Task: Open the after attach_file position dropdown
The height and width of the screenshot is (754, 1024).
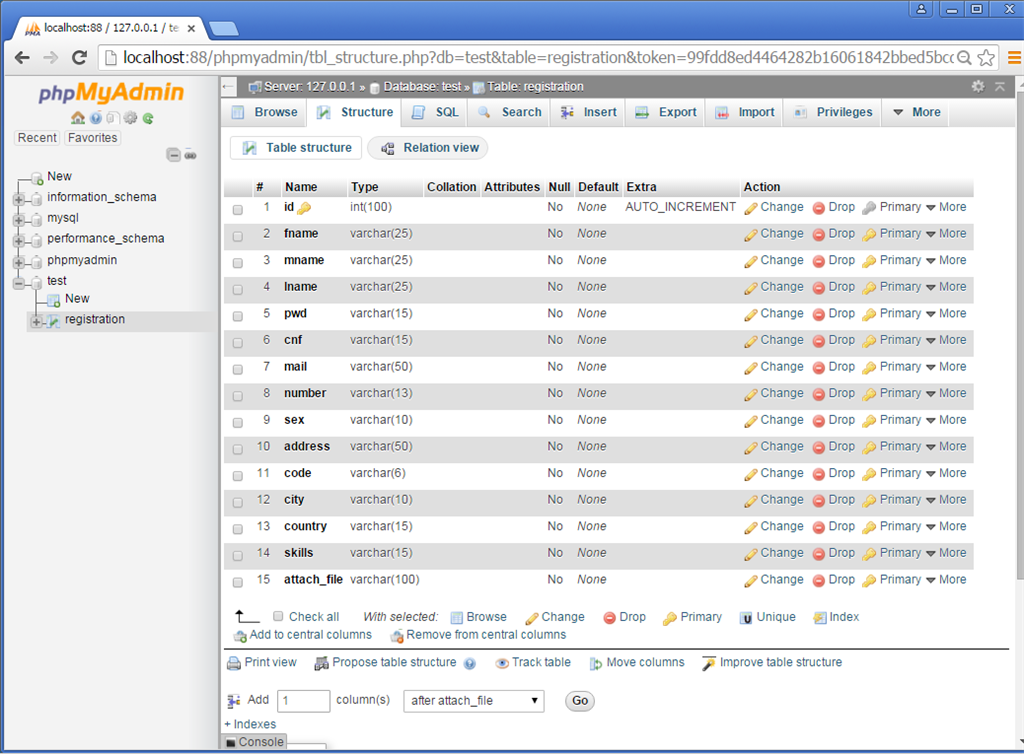Action: point(474,700)
